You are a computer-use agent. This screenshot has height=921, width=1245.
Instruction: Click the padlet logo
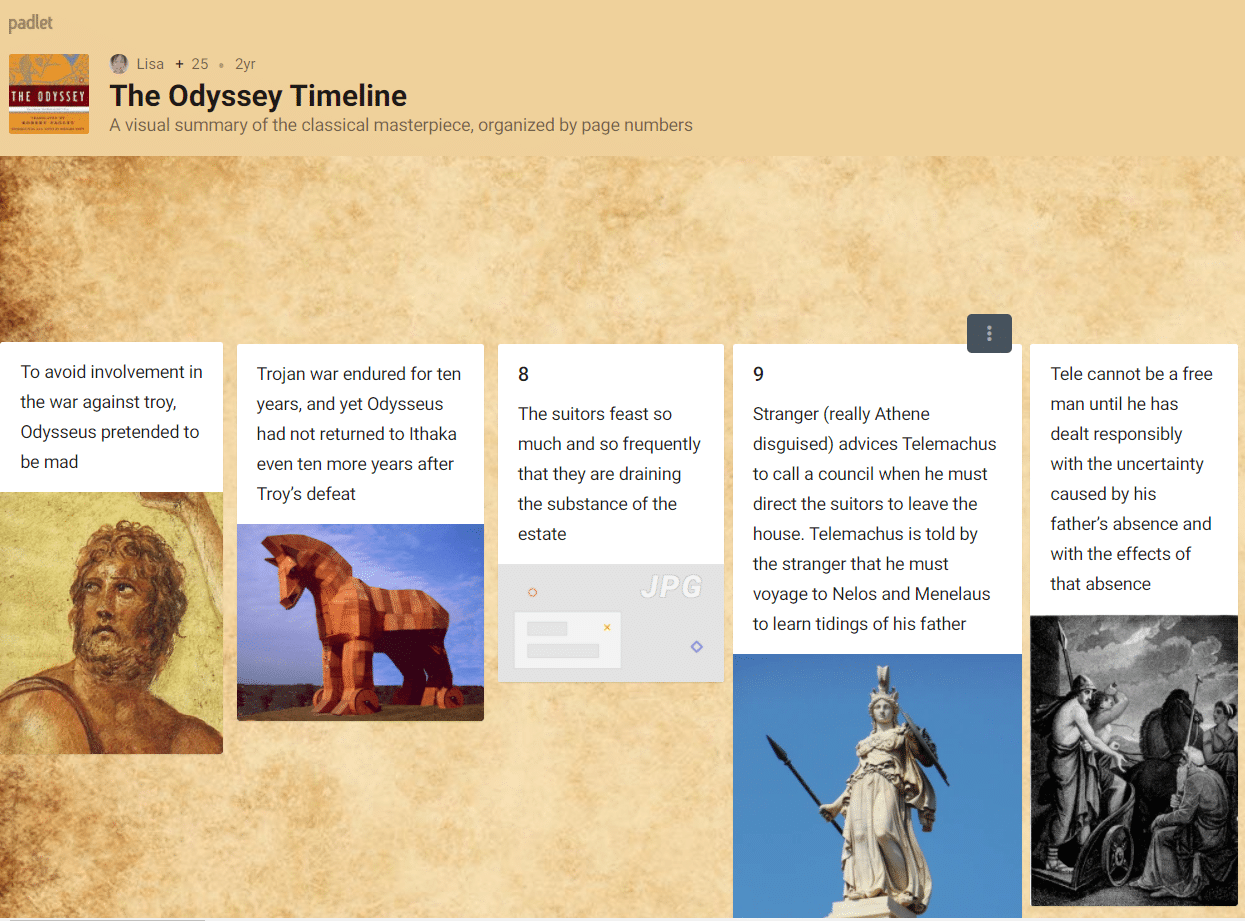[x=31, y=22]
